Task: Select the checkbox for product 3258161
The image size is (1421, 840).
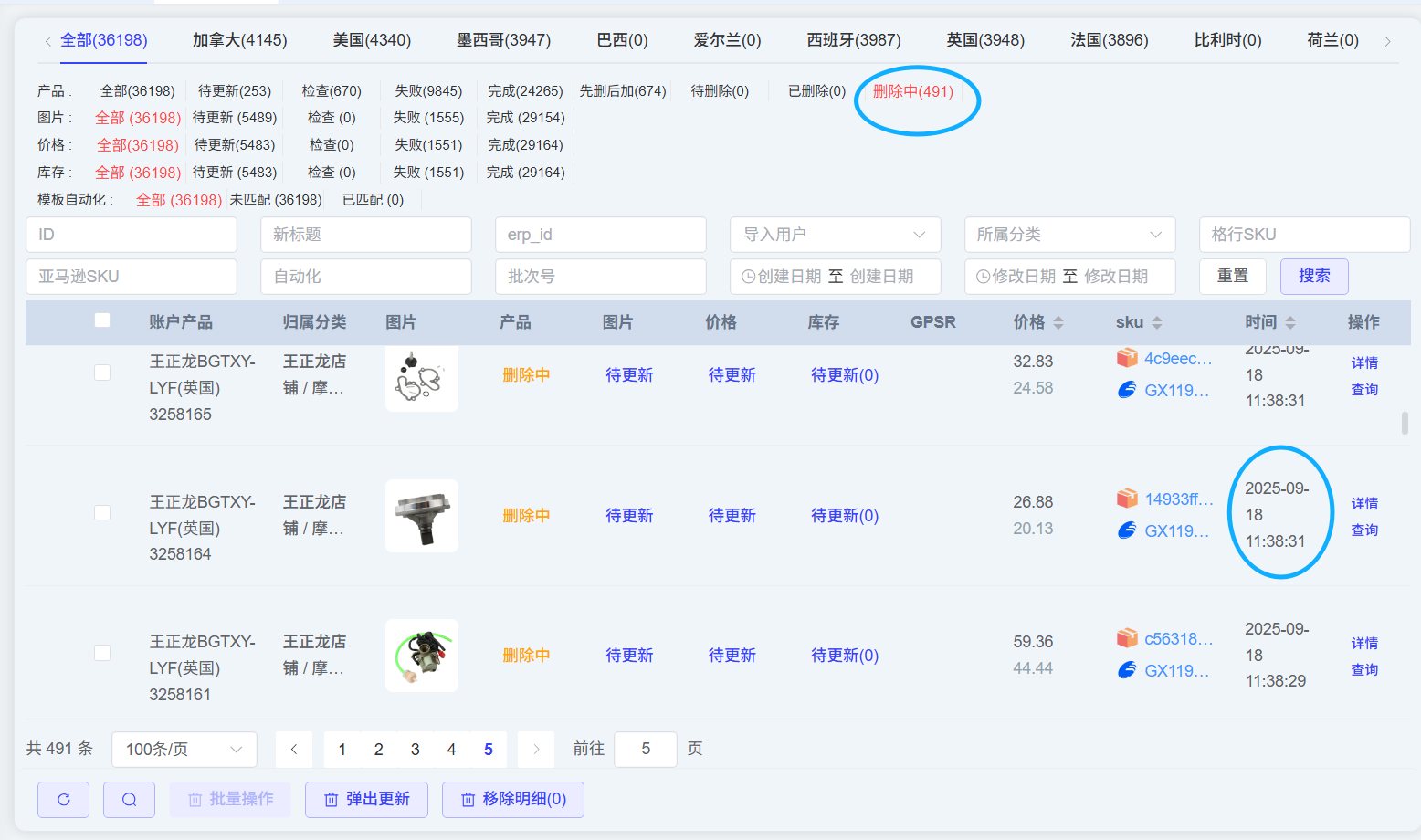Action: [102, 653]
